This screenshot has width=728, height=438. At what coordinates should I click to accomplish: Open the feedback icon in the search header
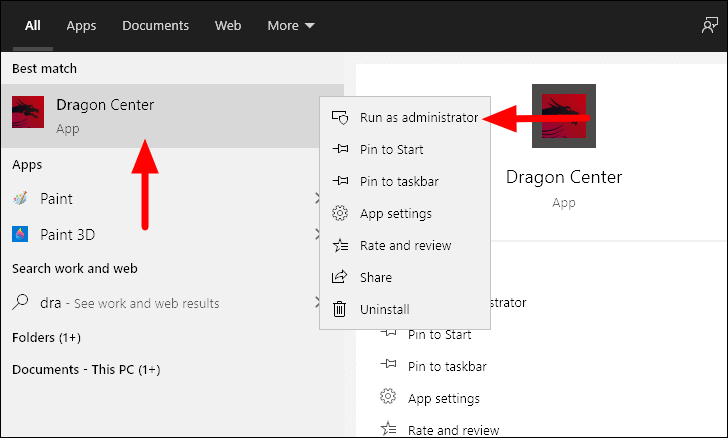[709, 26]
